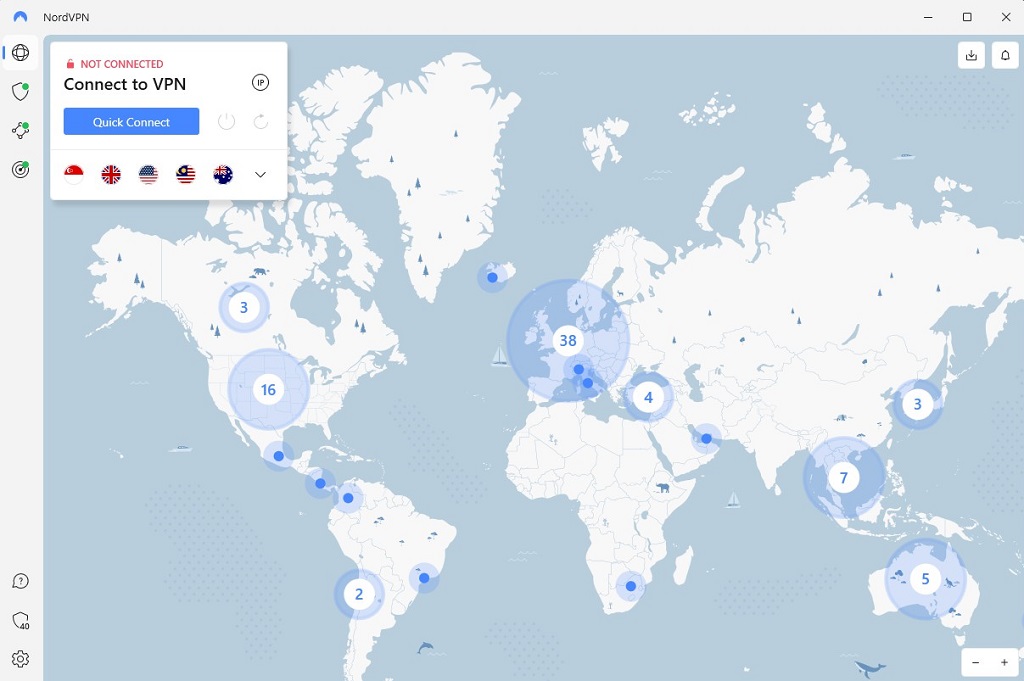The width and height of the screenshot is (1024, 681).
Task: Connect using the United States flag
Action: click(x=148, y=174)
